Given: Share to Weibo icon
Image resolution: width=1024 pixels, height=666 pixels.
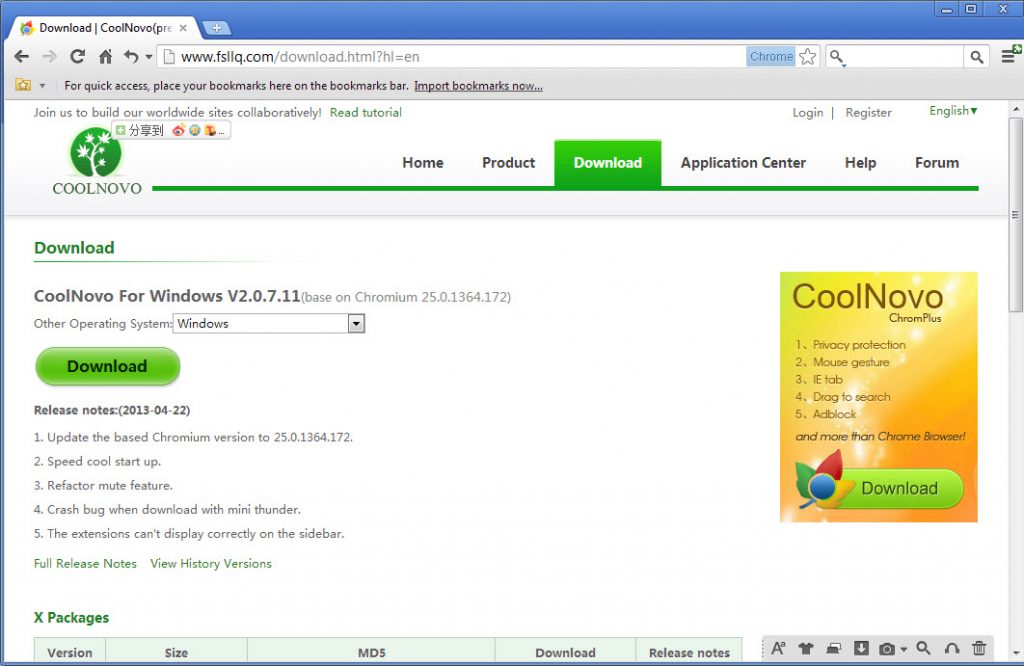Looking at the screenshot, I should point(178,131).
